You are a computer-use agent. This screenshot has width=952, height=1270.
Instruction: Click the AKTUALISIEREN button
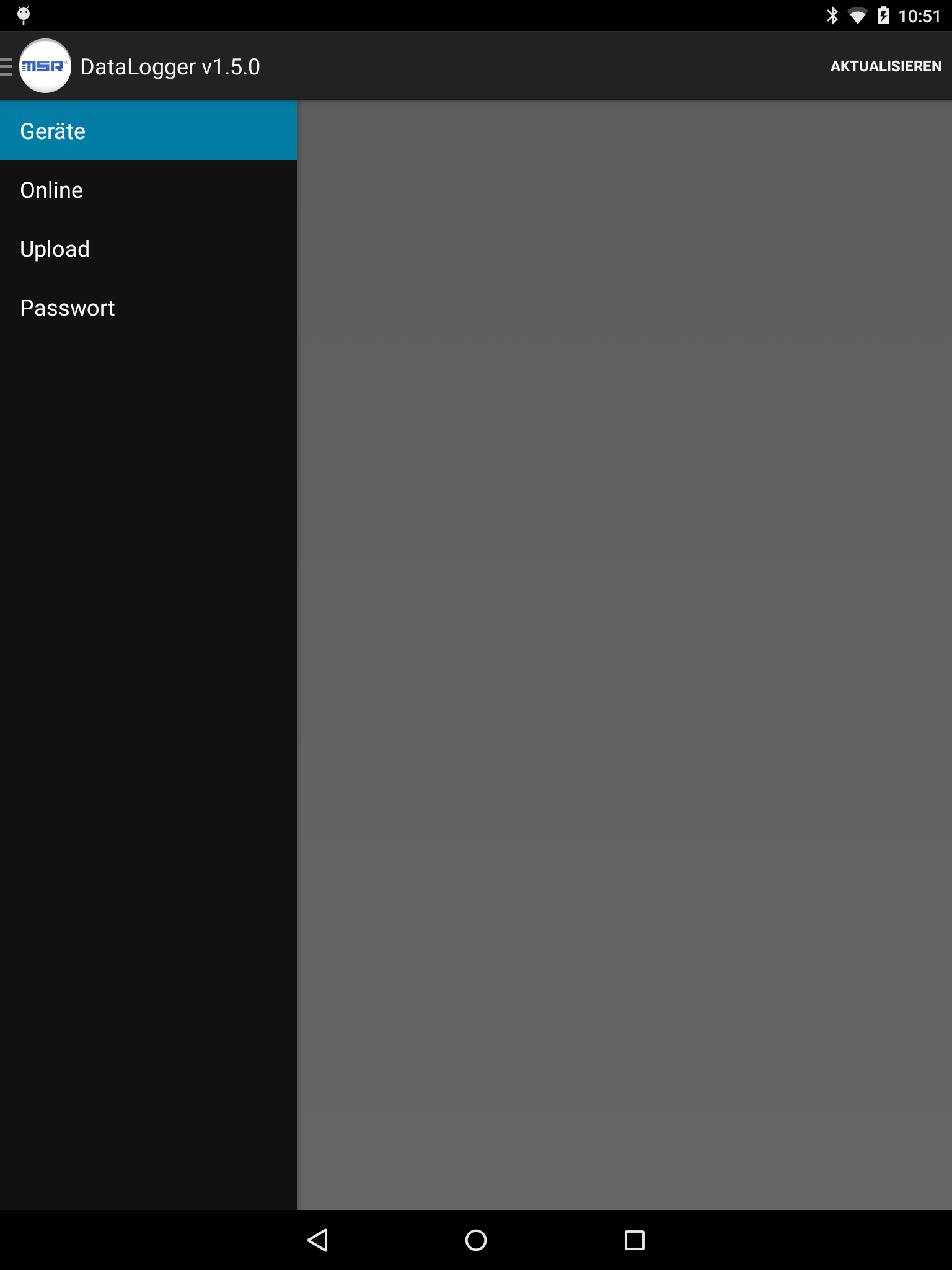(x=886, y=66)
